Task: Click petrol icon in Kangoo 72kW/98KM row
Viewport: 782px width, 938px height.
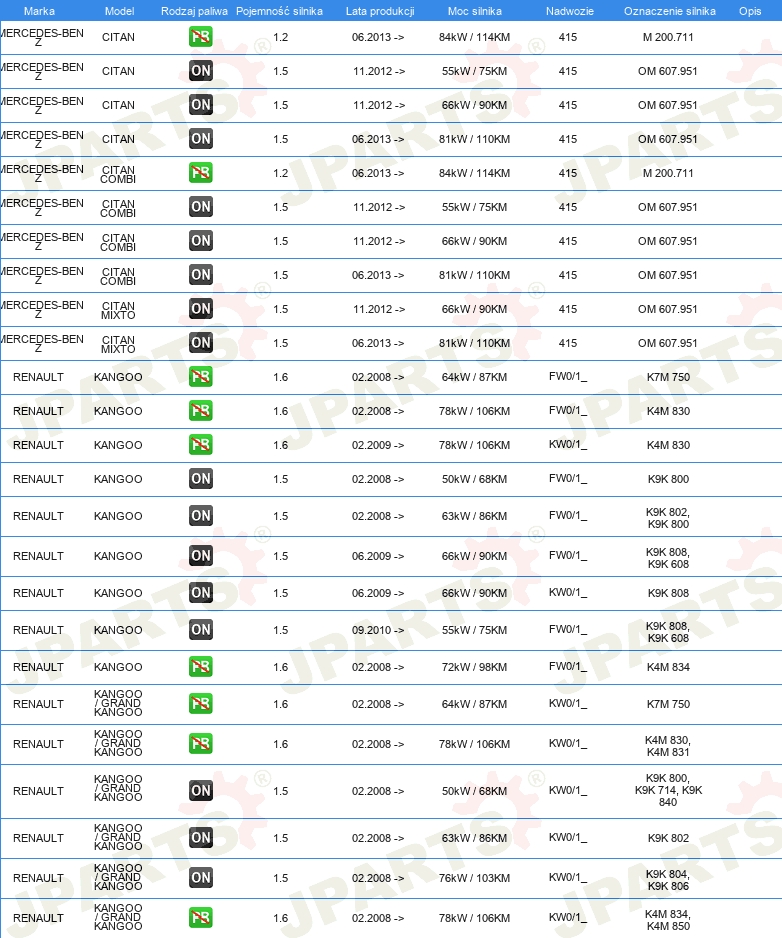Action: tap(200, 668)
